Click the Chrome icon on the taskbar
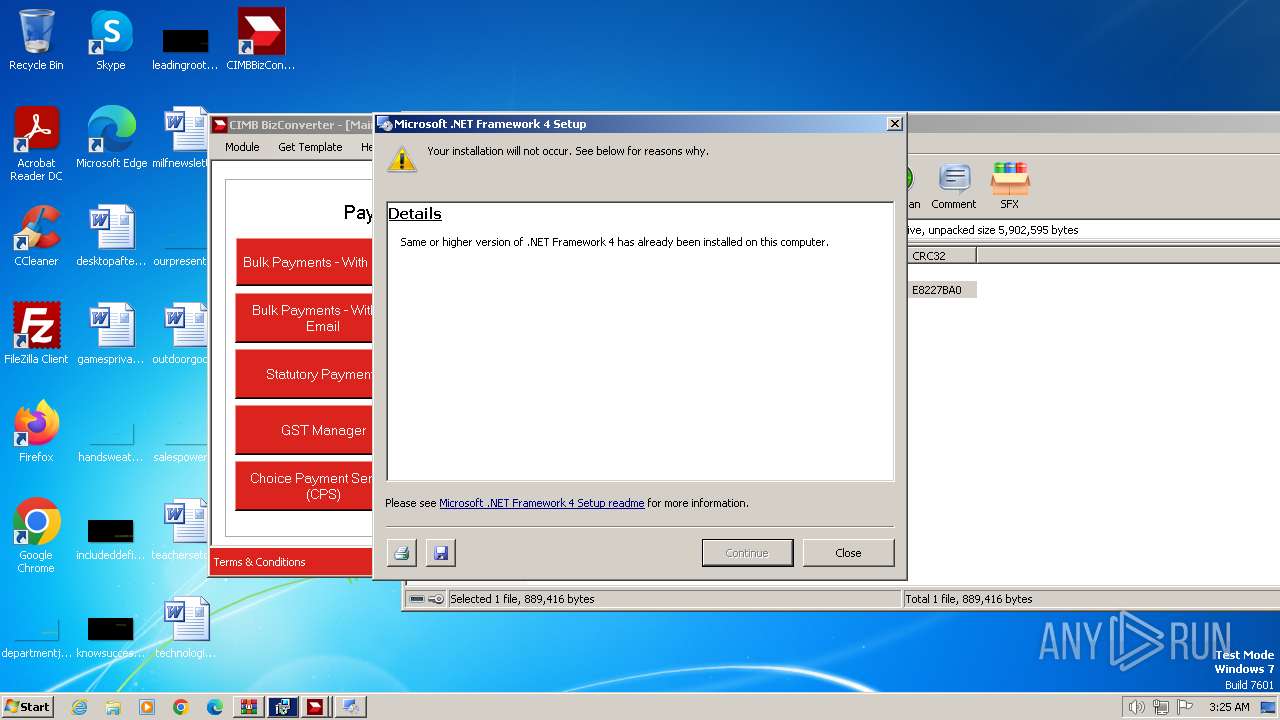The image size is (1280, 720). click(181, 707)
